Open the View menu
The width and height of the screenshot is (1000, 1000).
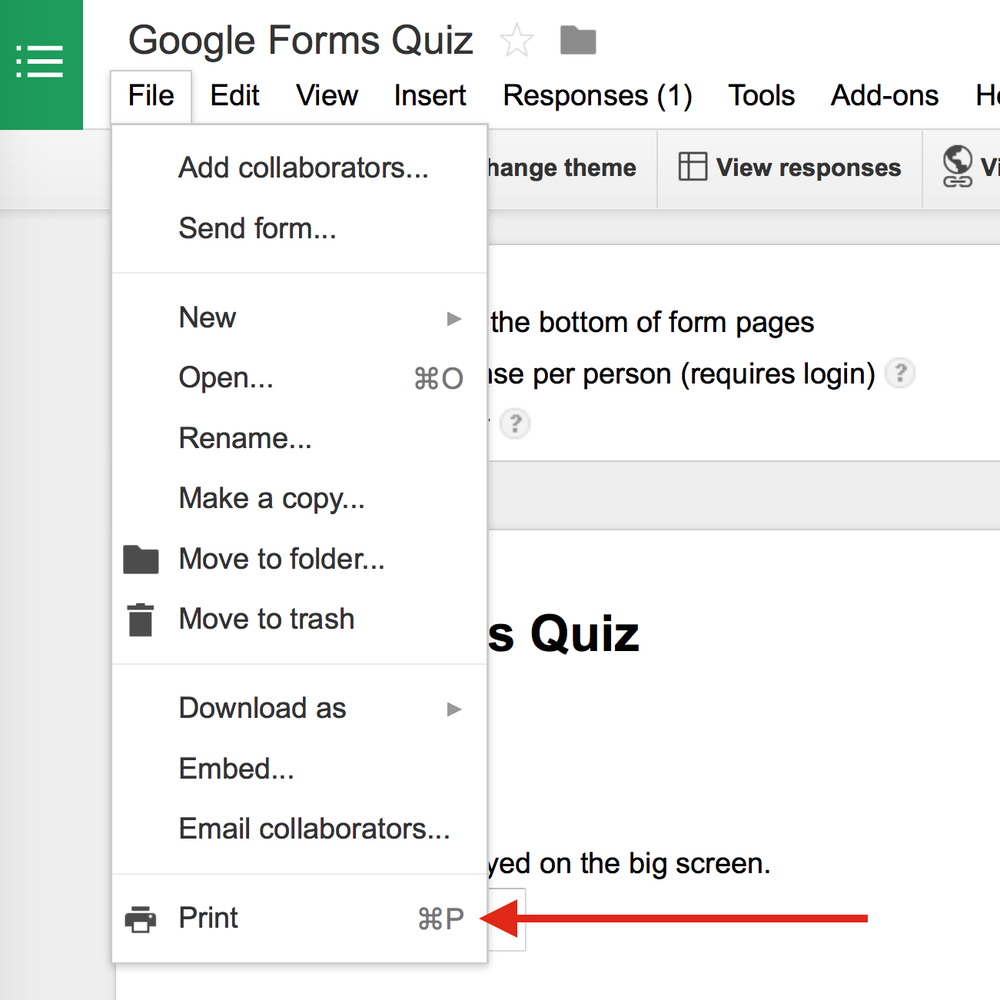[x=327, y=96]
